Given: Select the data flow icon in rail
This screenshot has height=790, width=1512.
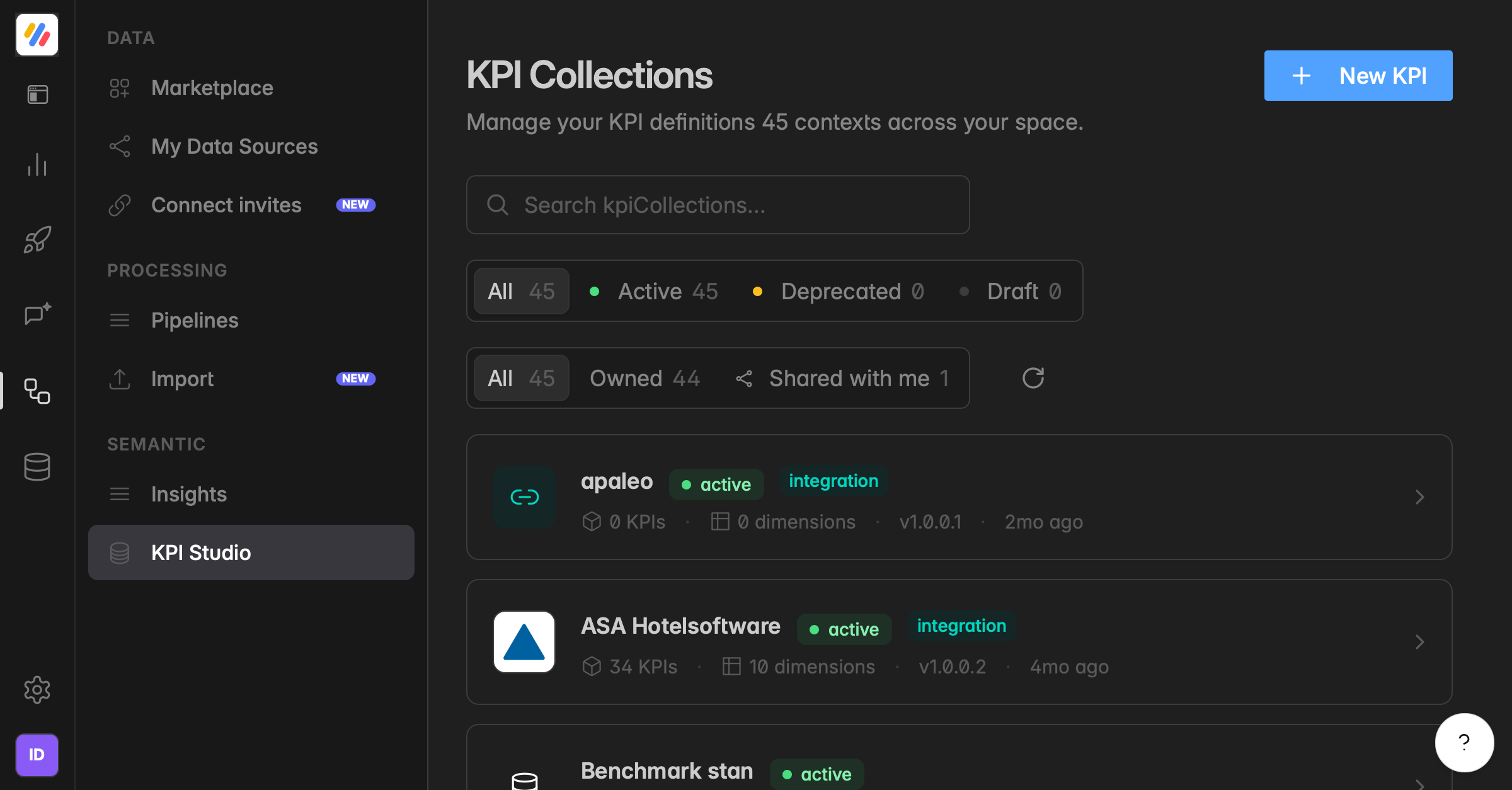Looking at the screenshot, I should pyautogui.click(x=37, y=391).
